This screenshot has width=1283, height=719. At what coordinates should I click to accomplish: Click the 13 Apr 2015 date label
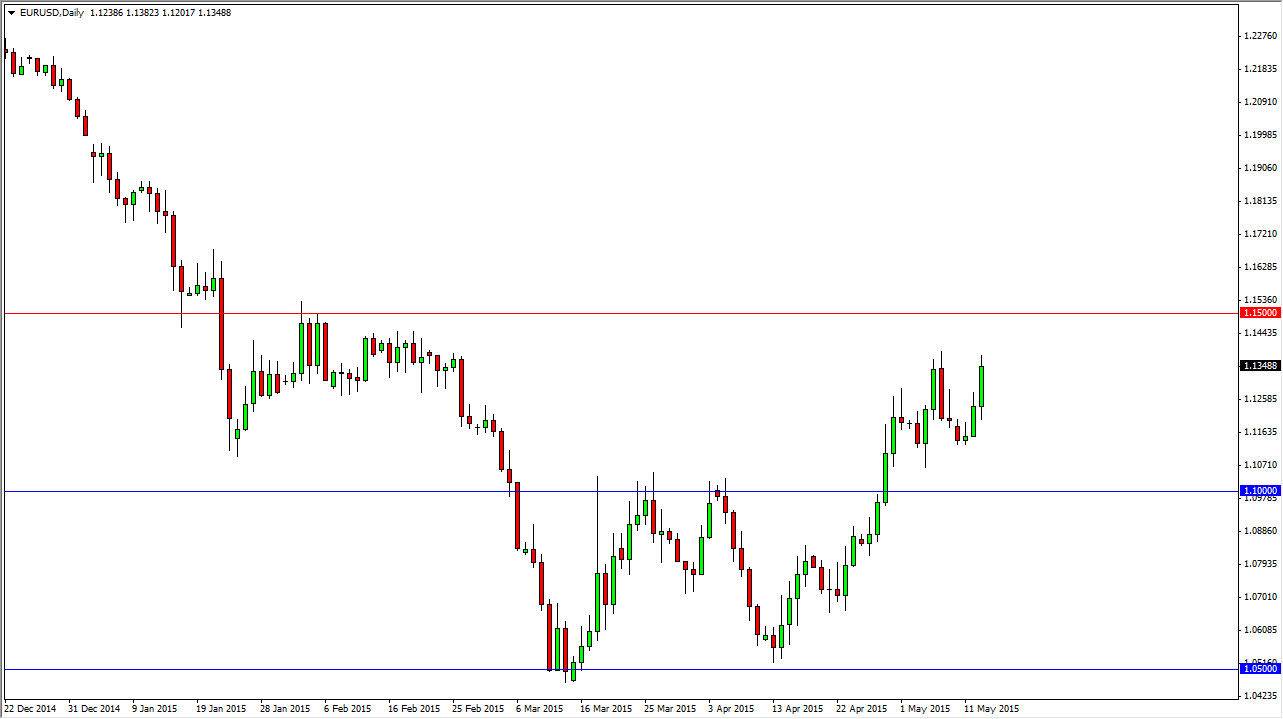[798, 709]
